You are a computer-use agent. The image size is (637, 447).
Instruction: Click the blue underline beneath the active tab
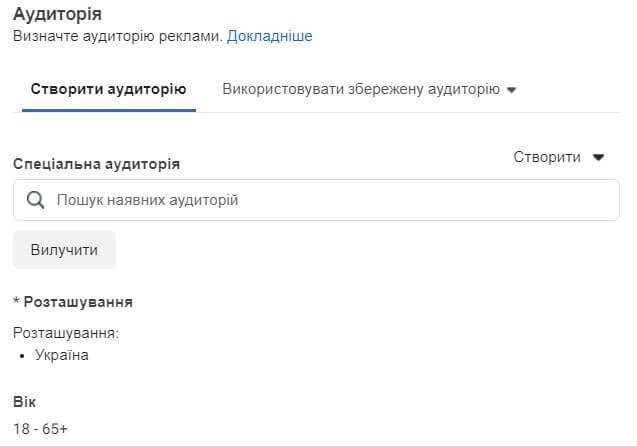point(108,110)
